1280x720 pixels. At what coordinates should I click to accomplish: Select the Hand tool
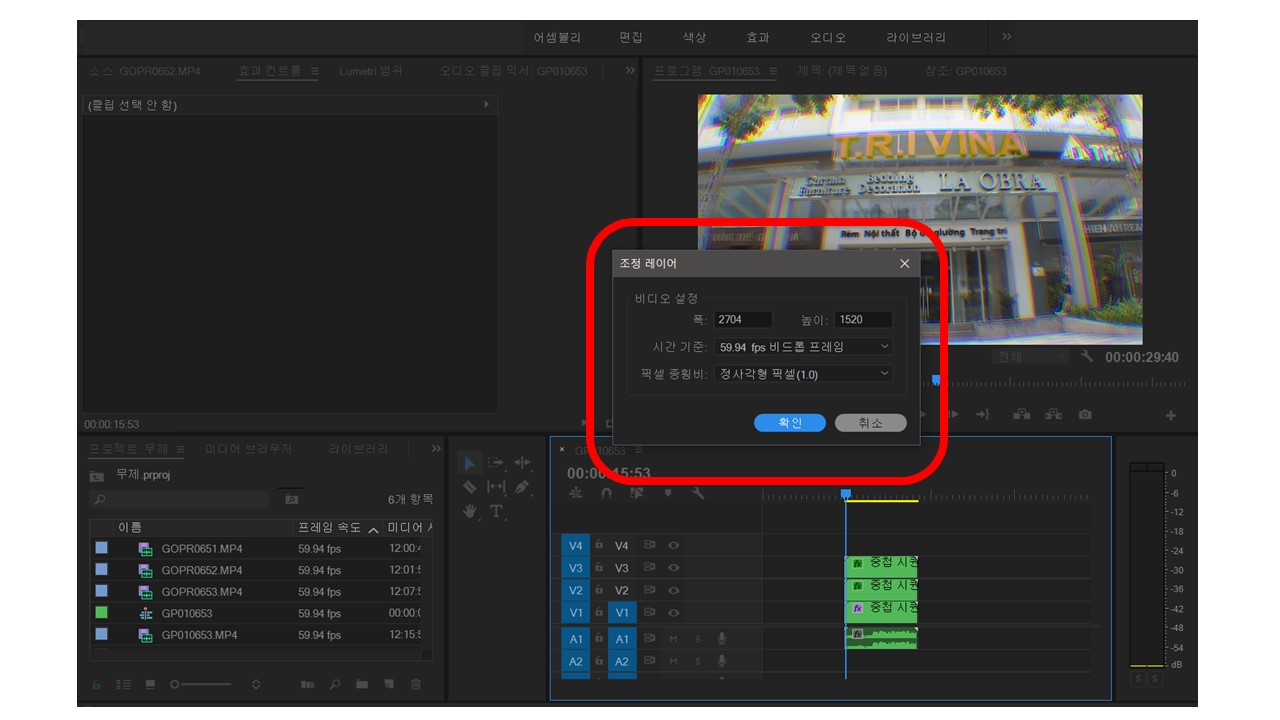pyautogui.click(x=470, y=511)
